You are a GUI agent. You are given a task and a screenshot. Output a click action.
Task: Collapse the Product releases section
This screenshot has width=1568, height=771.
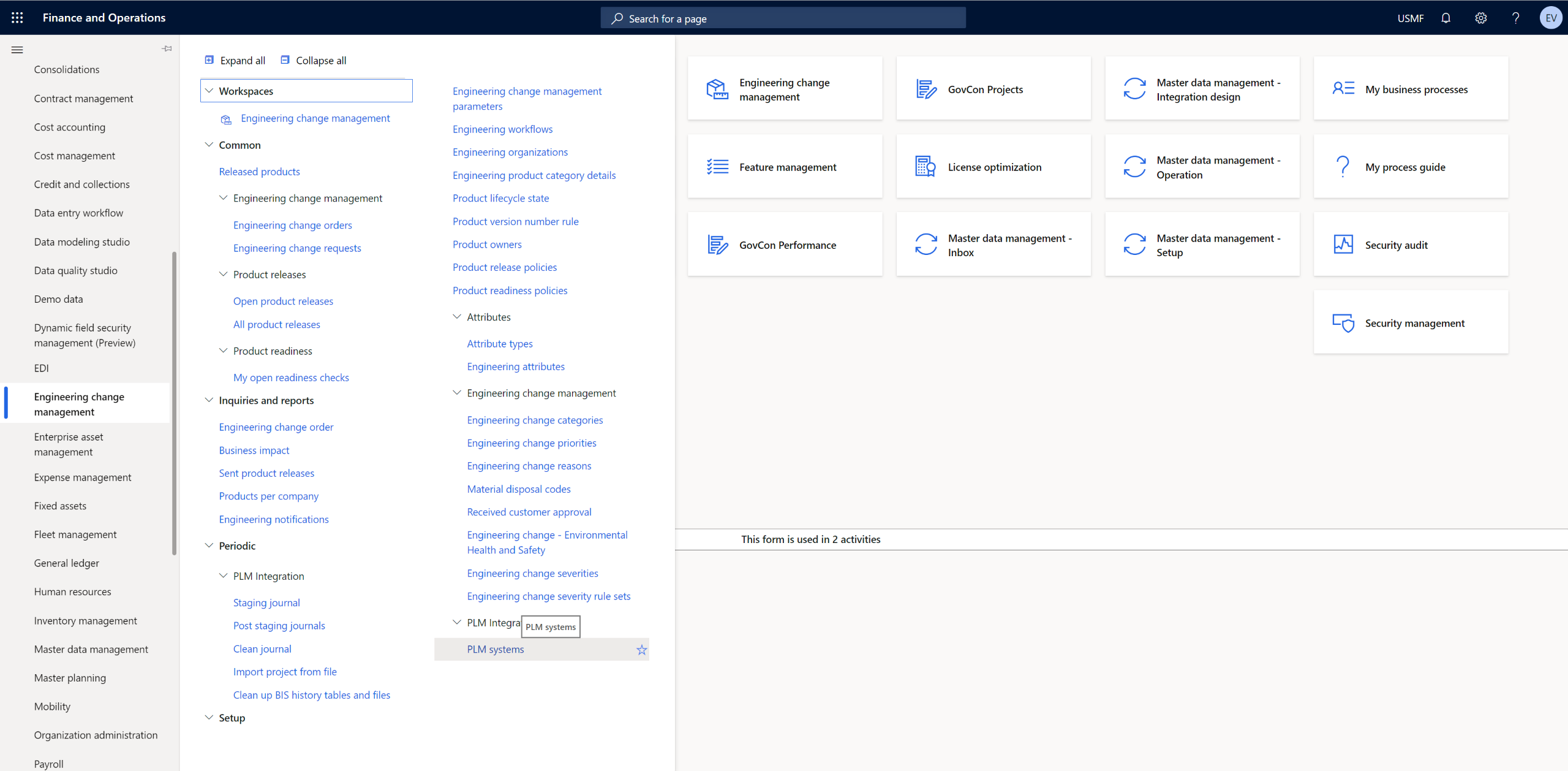222,273
